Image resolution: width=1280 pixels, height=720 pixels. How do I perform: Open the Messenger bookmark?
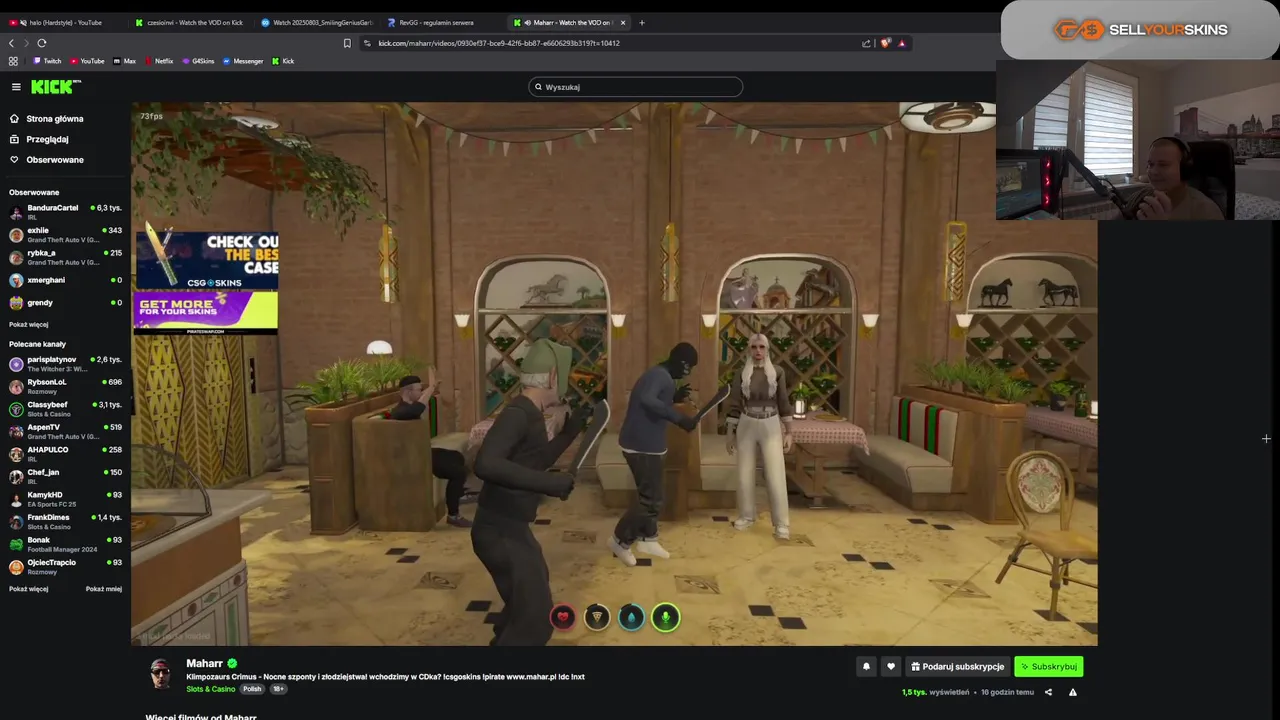click(243, 61)
